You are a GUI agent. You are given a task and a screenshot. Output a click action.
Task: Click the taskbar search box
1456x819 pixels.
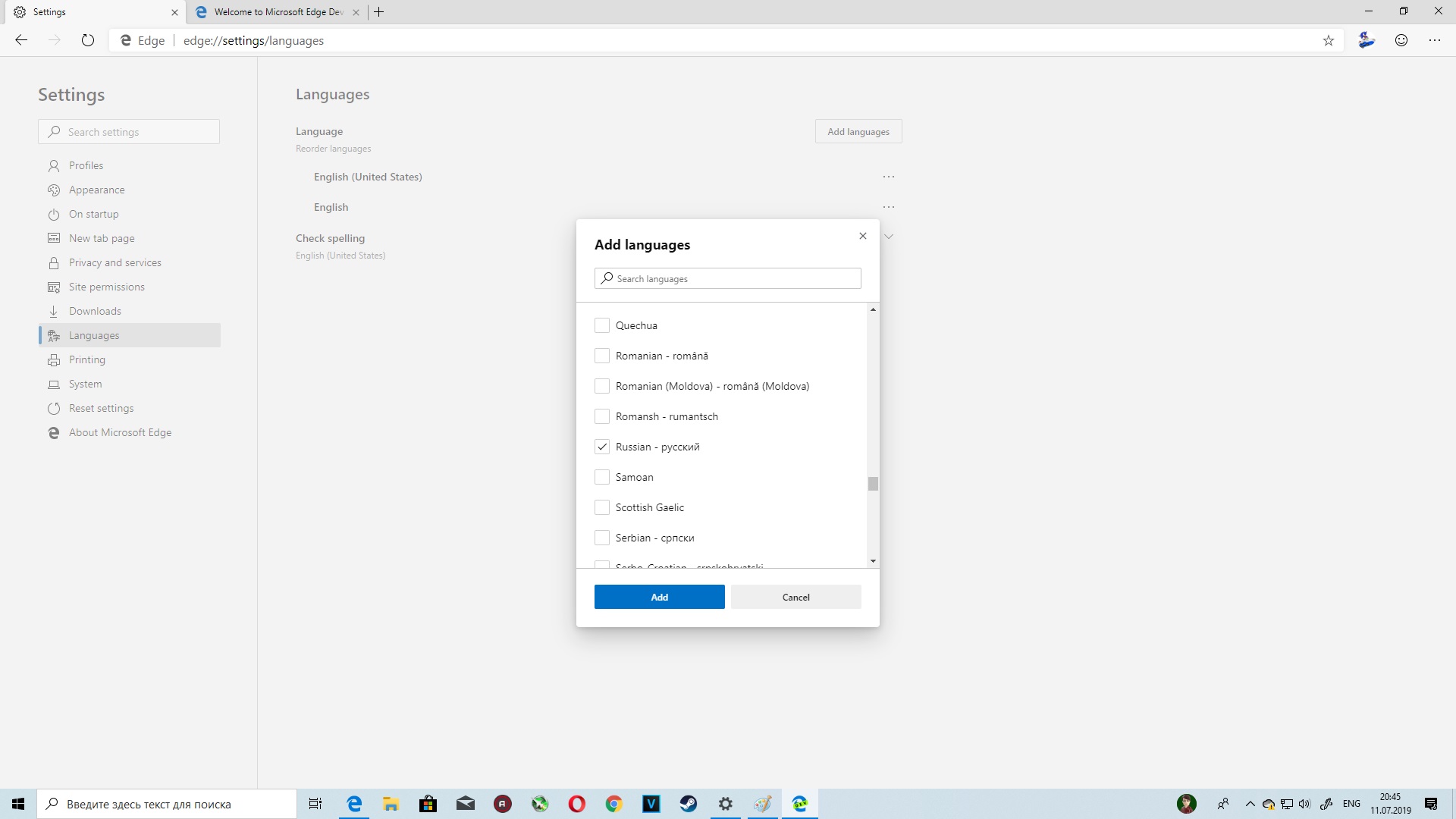coord(167,804)
